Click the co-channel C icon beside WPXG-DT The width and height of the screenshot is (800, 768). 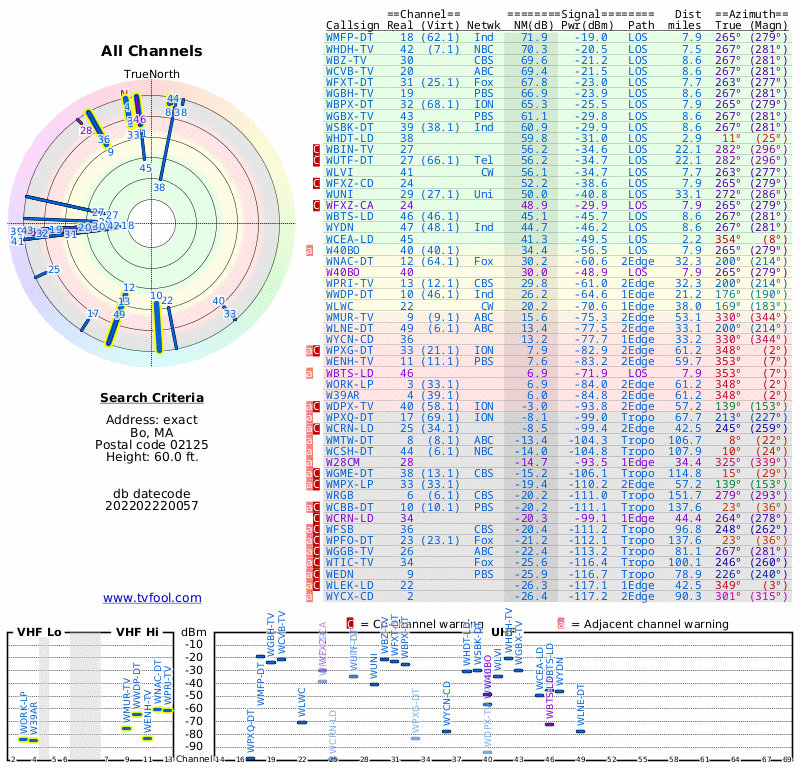[316, 351]
